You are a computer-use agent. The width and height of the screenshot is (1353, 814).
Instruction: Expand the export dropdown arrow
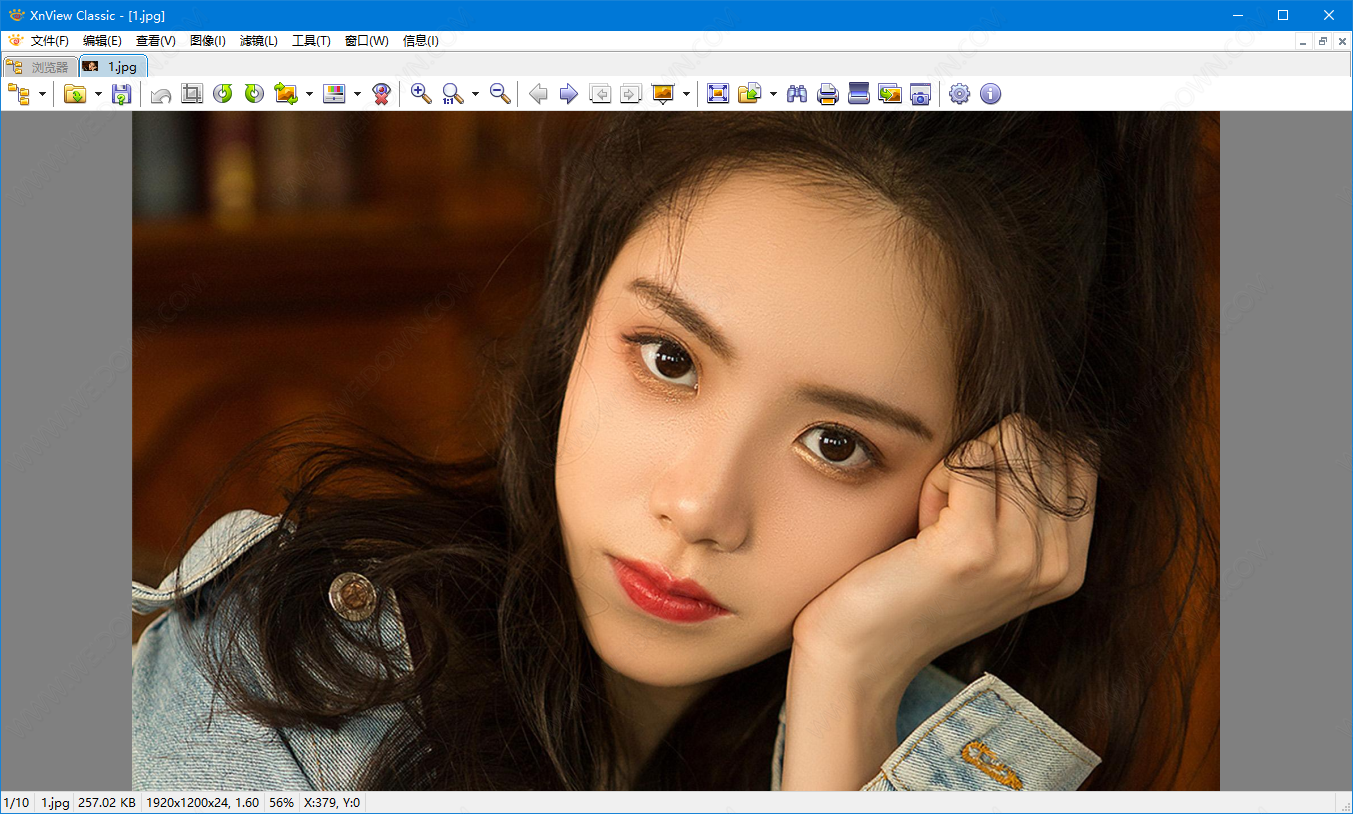[773, 94]
